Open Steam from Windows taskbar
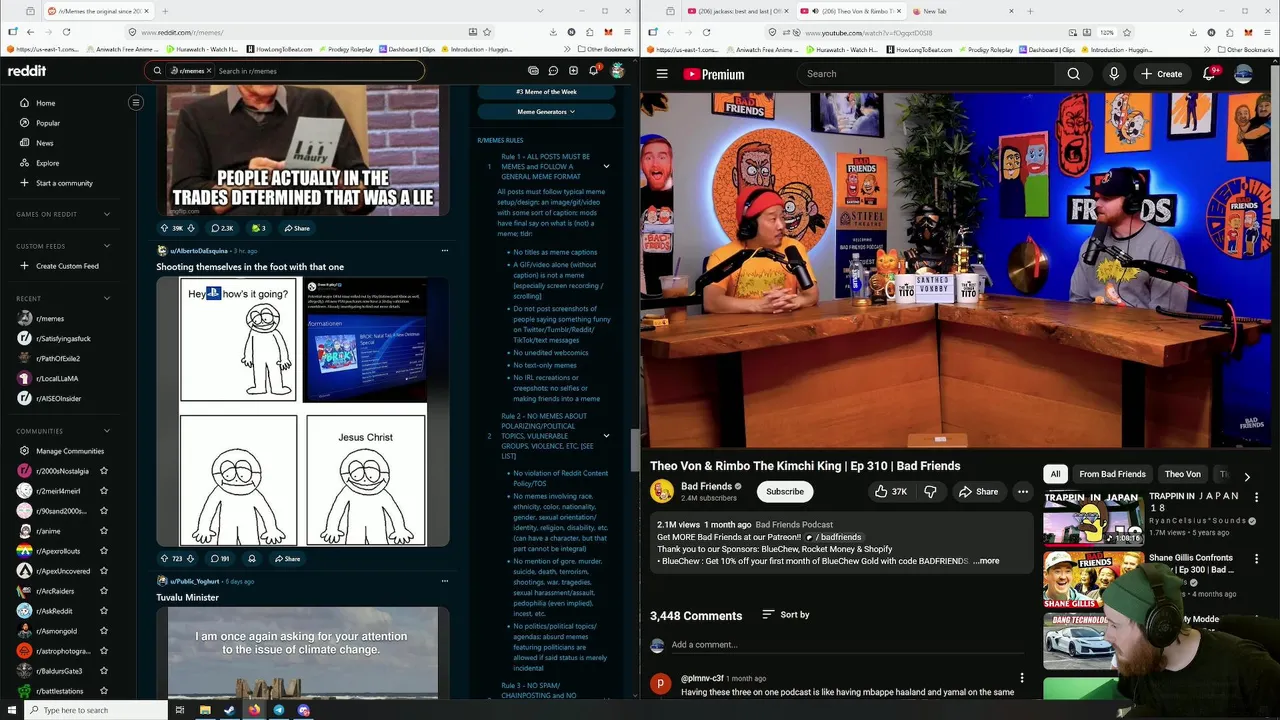The height and width of the screenshot is (720, 1280). click(229, 710)
